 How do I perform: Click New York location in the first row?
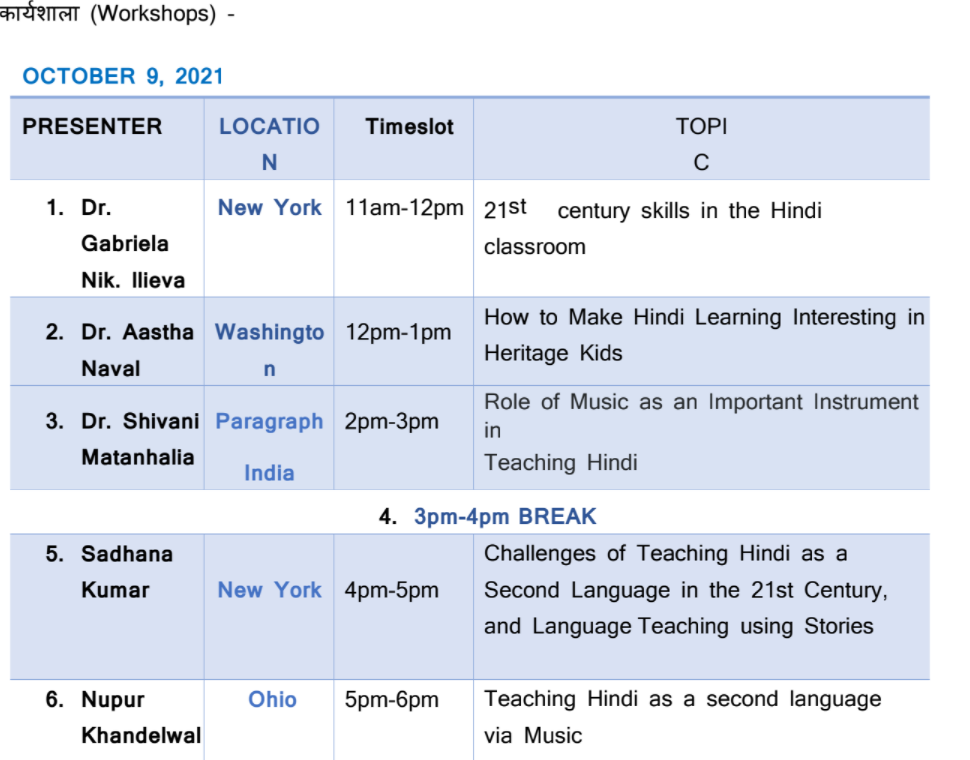point(270,208)
